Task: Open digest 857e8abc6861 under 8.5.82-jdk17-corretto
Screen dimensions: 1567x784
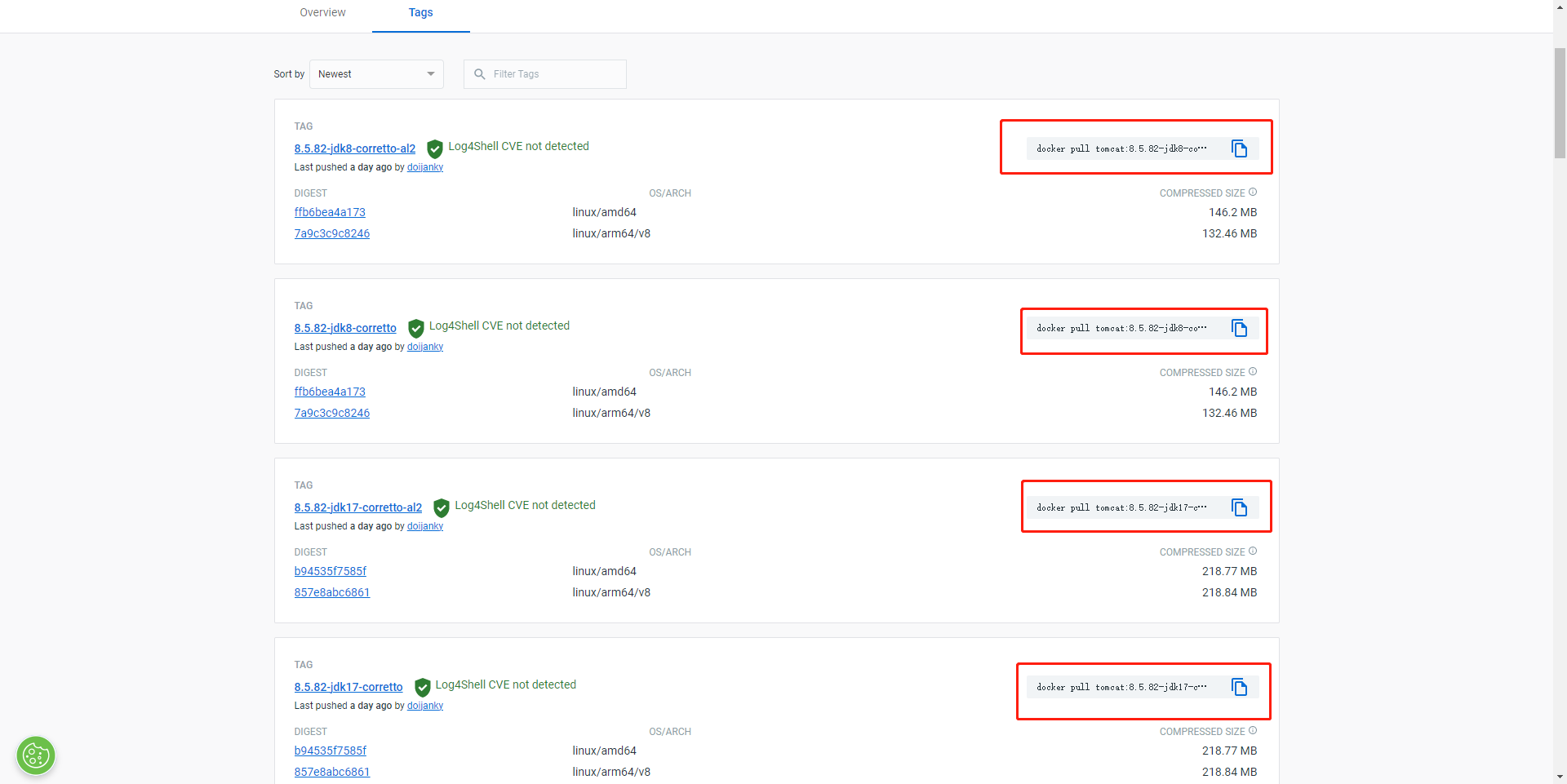Action: coord(332,772)
